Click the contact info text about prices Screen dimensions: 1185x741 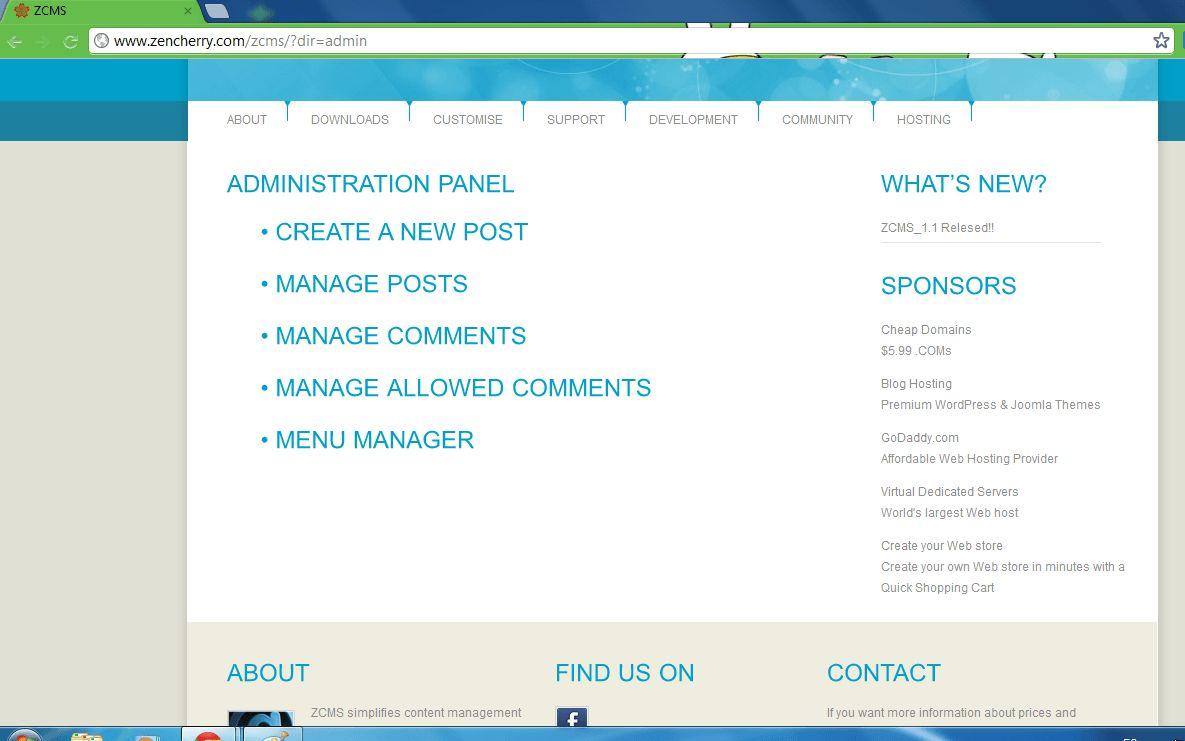951,713
